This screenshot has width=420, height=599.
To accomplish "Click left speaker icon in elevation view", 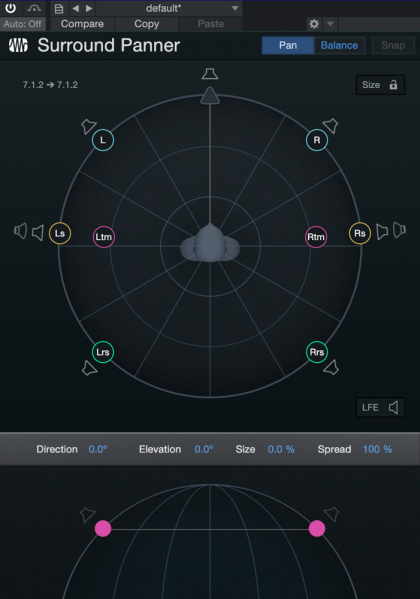I will coord(88,515).
